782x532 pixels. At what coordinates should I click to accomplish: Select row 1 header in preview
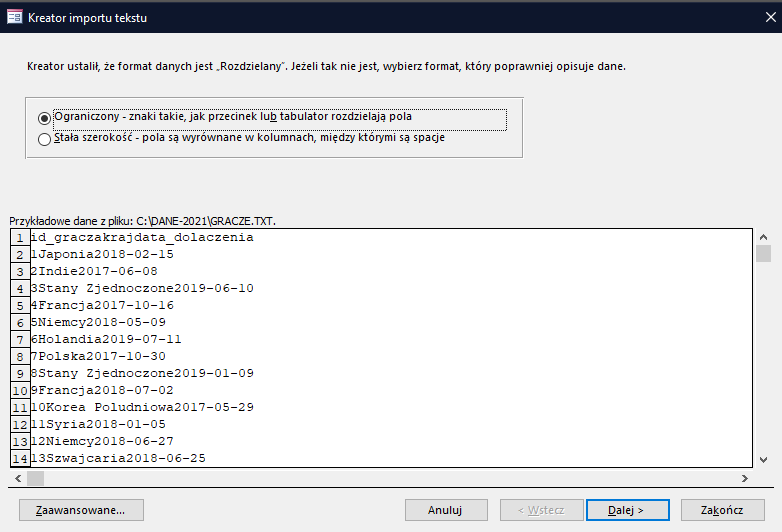point(20,238)
